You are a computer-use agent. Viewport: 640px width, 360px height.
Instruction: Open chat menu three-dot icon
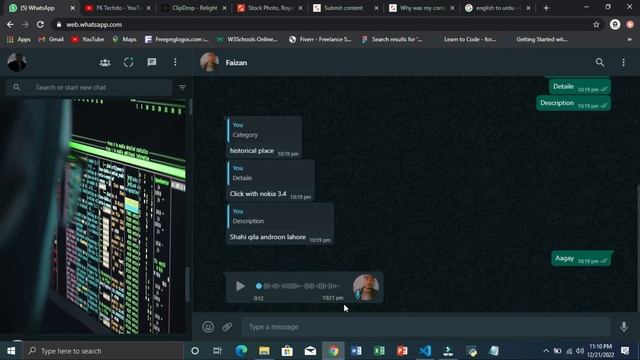623,62
